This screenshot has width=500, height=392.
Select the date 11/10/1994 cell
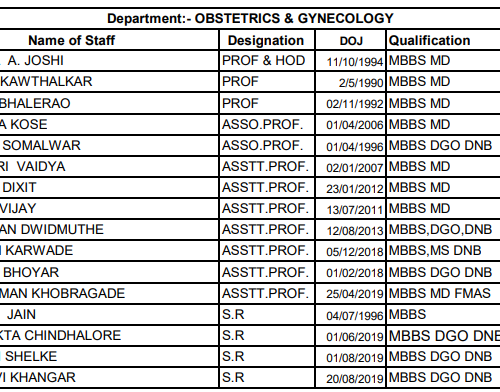351,61
